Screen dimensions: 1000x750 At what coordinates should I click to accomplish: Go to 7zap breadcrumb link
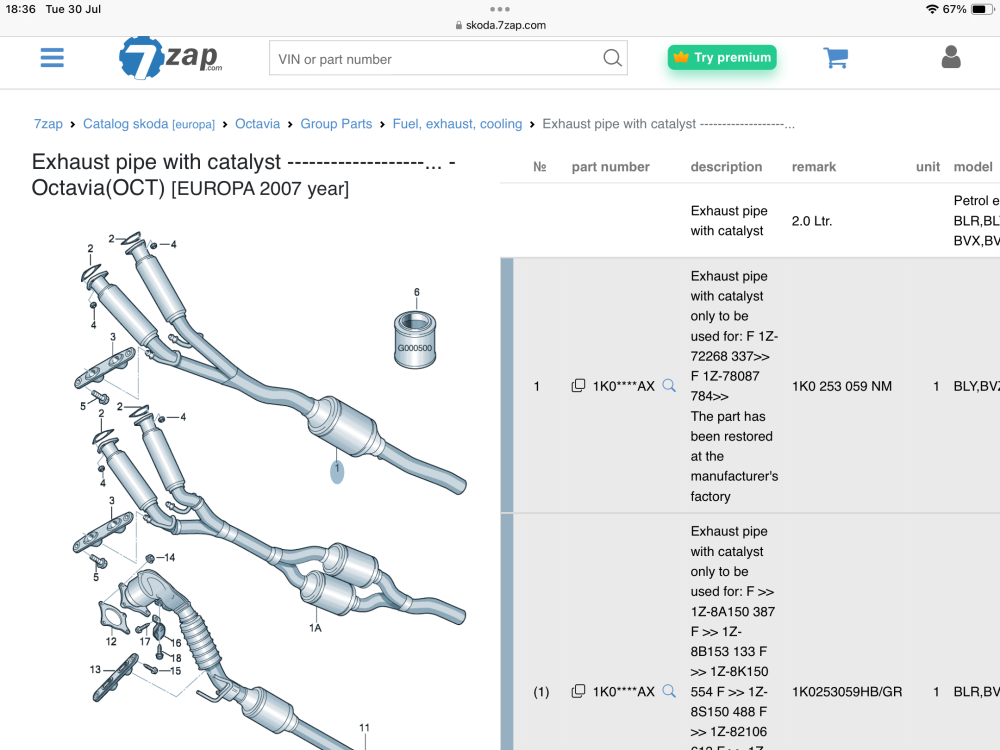48,124
